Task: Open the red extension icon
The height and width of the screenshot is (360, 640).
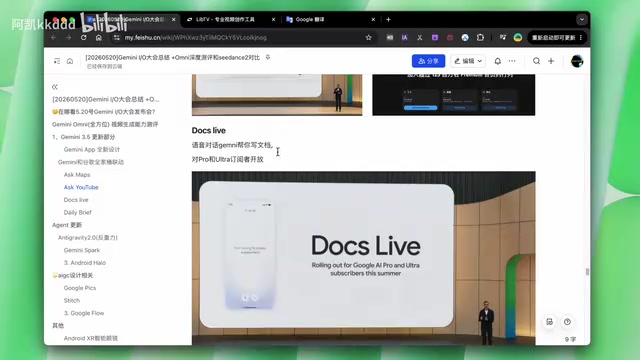Action: (x=450, y=38)
